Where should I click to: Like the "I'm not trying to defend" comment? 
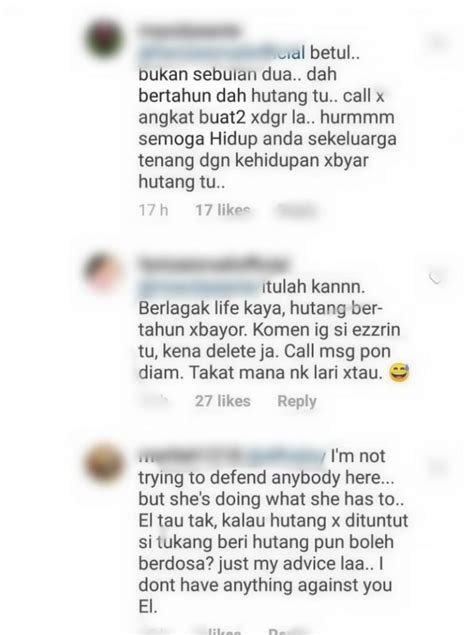point(438,467)
